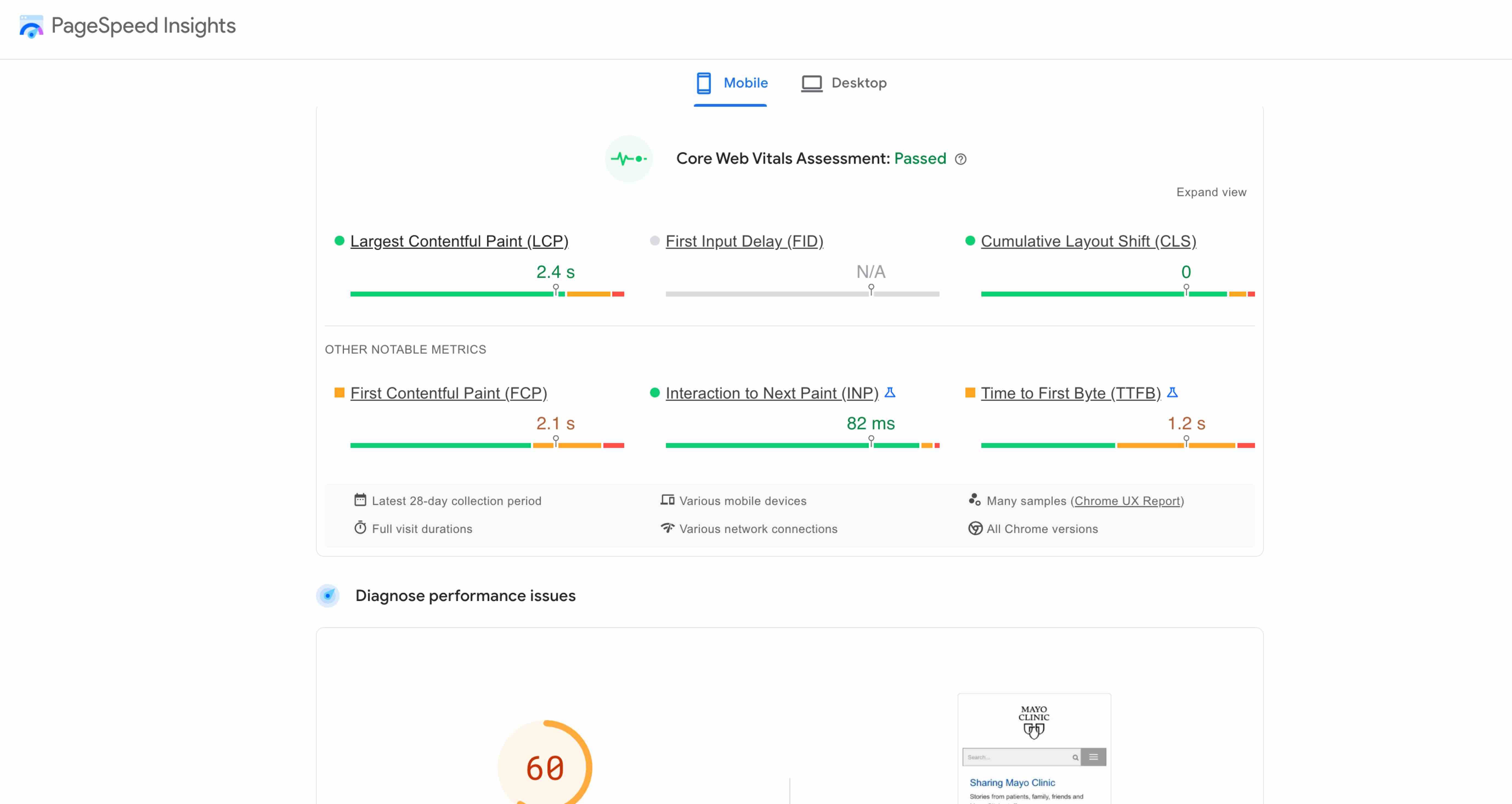The height and width of the screenshot is (804, 1512).
Task: Click the Diagnose performance issues radar icon
Action: pos(328,596)
